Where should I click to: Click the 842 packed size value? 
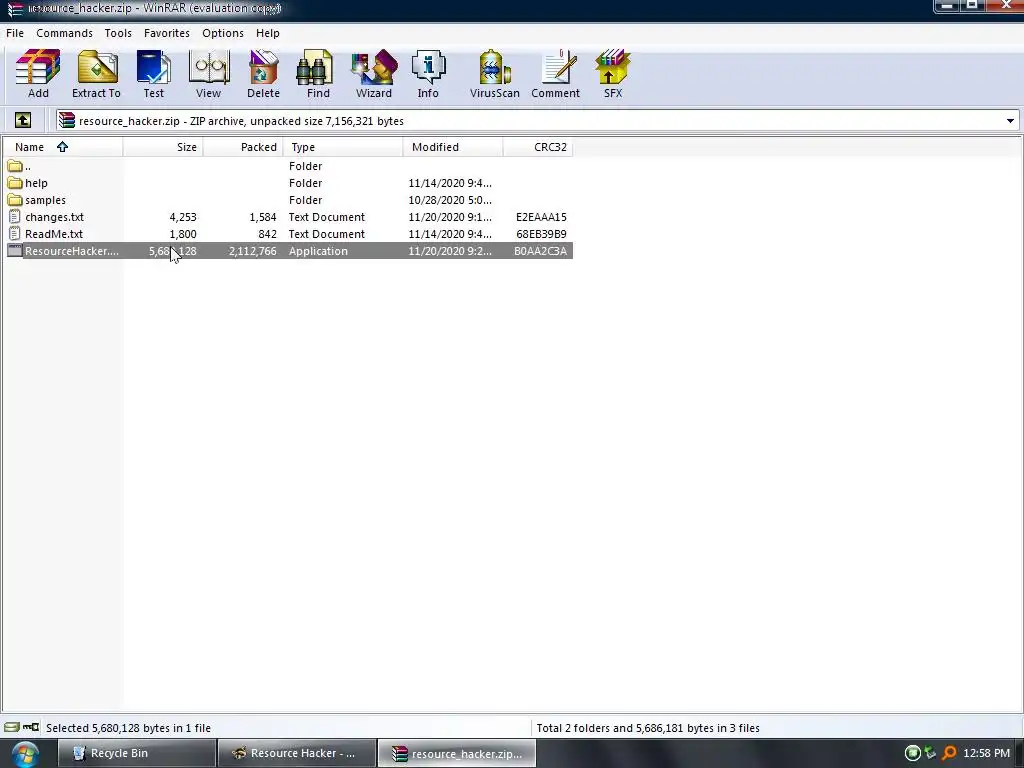pyautogui.click(x=267, y=234)
